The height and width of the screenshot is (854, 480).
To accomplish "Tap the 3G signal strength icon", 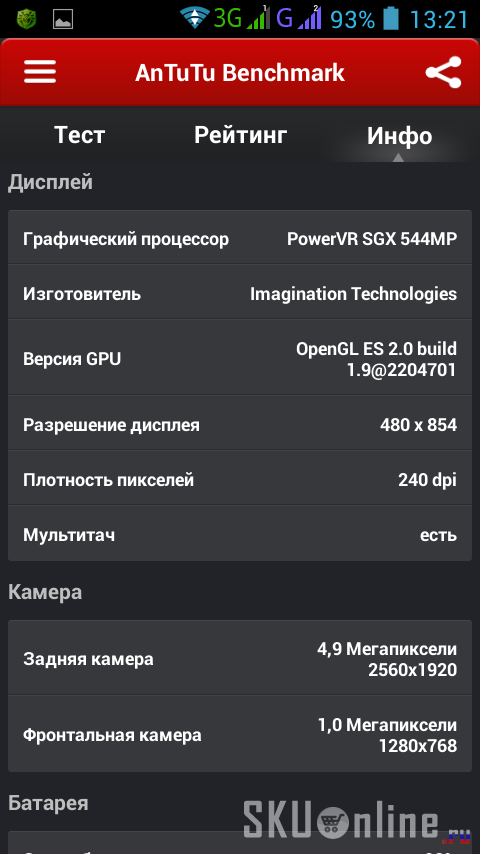I will coord(258,18).
